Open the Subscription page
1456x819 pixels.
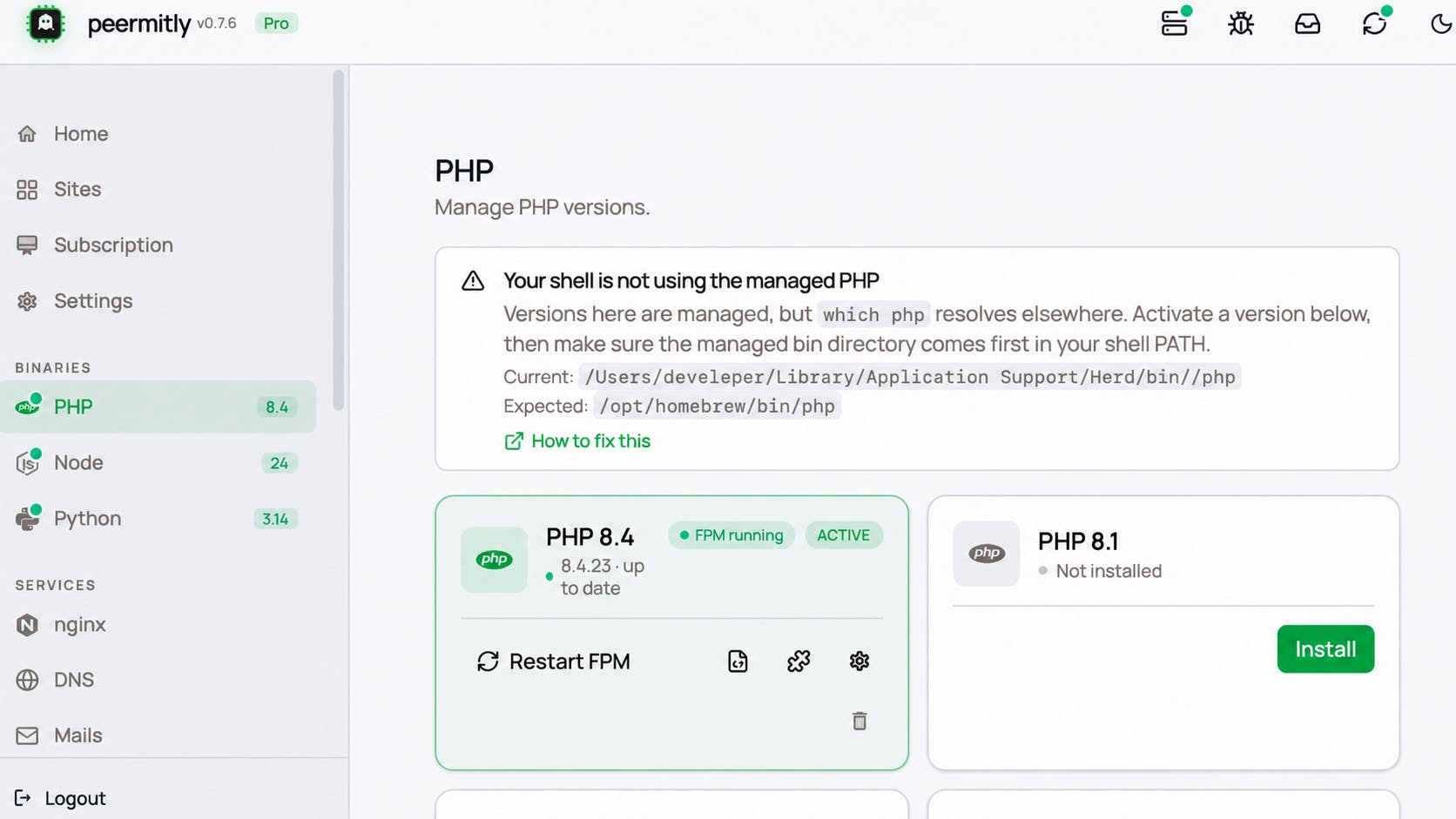pyautogui.click(x=158, y=245)
